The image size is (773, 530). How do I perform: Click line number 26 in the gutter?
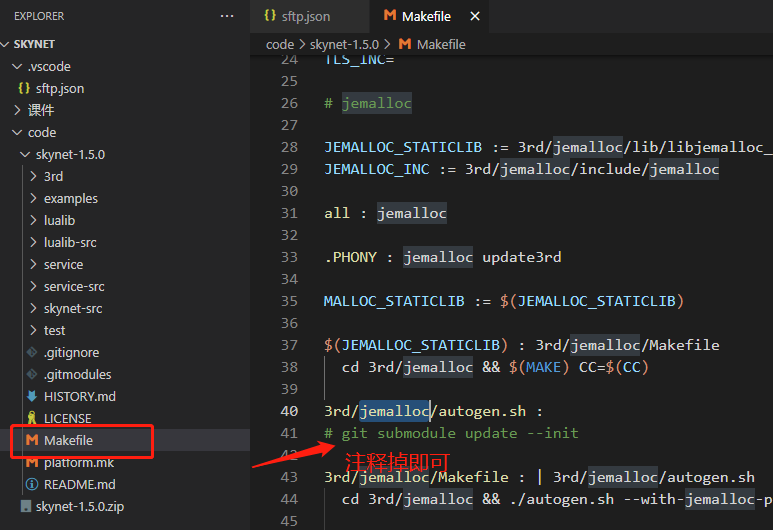[289, 103]
